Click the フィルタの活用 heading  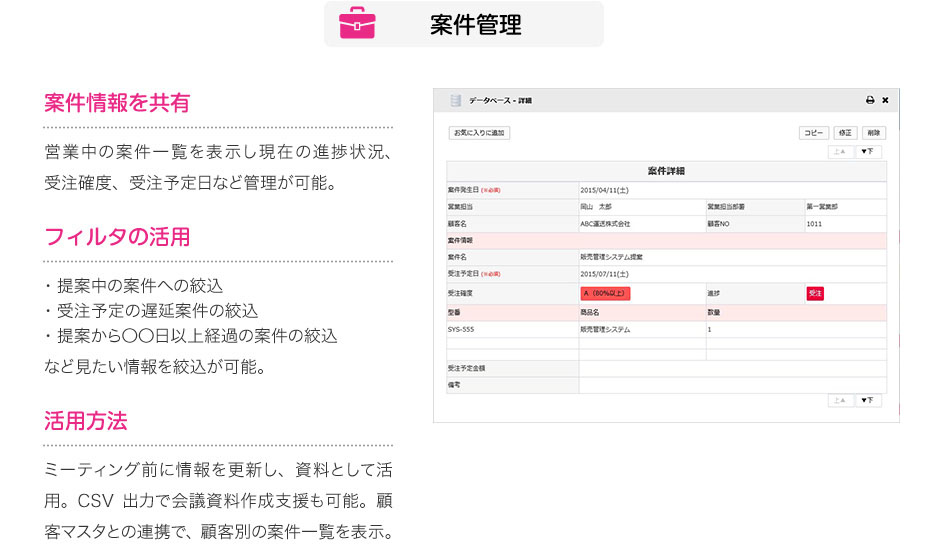pos(117,237)
